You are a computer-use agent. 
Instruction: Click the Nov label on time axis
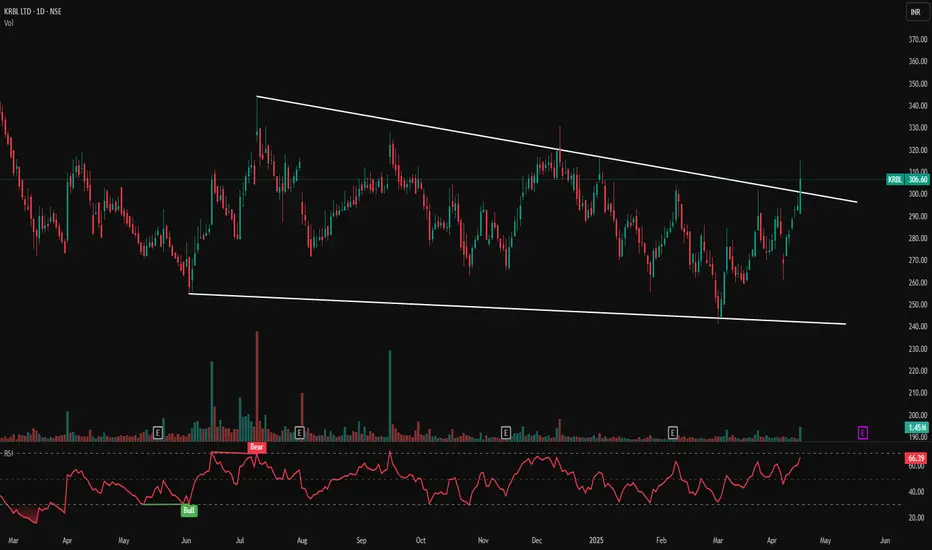click(x=483, y=540)
